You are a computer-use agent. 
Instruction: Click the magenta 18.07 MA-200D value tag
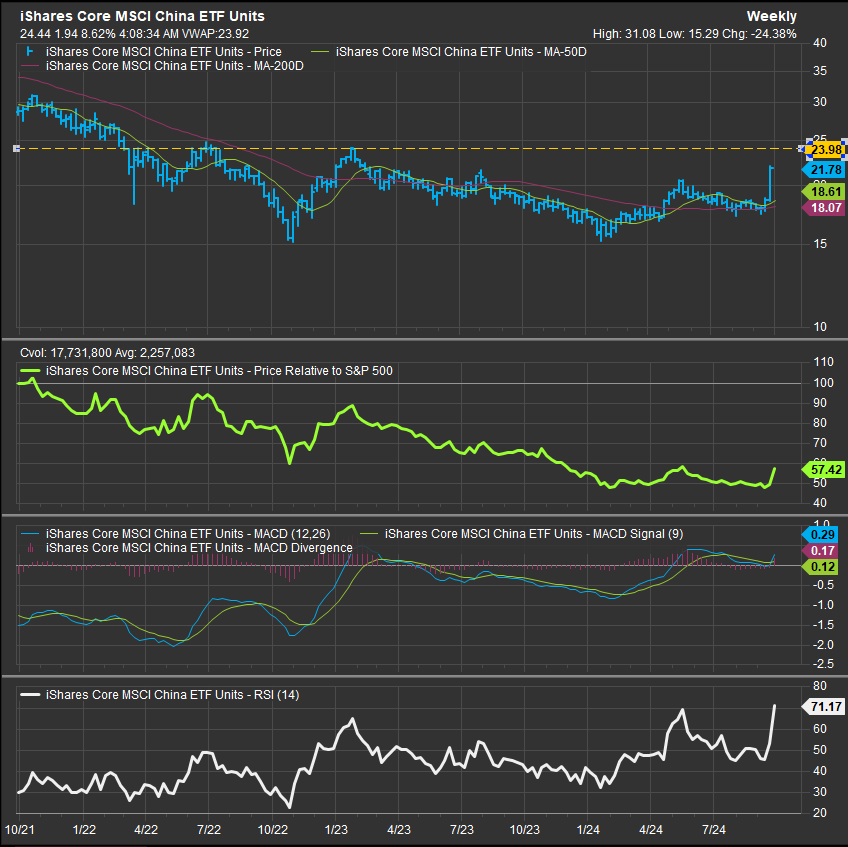pos(823,208)
